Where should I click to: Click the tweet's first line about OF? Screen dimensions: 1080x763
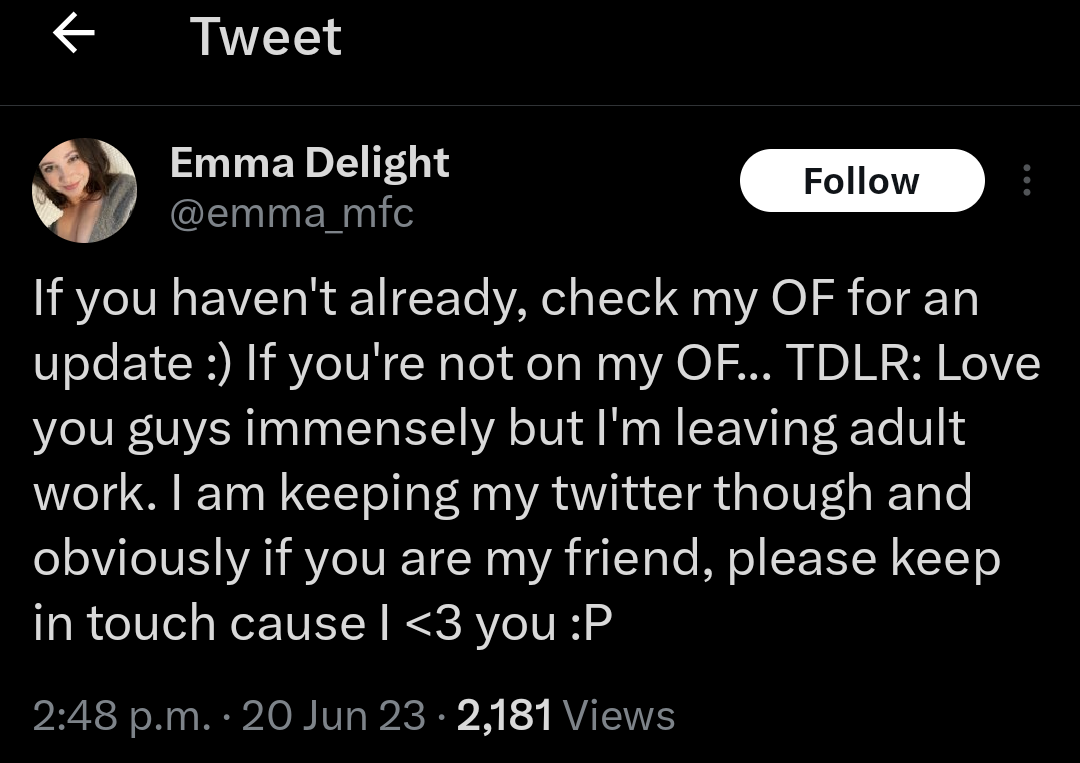coord(505,299)
